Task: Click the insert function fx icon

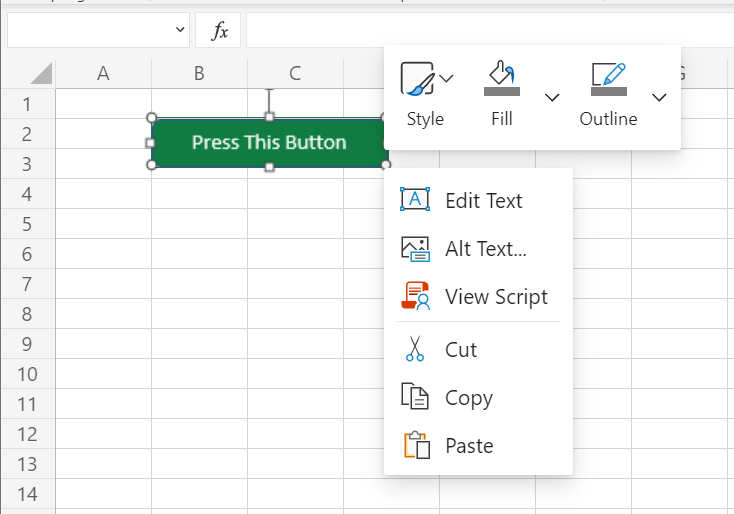Action: click(x=219, y=31)
